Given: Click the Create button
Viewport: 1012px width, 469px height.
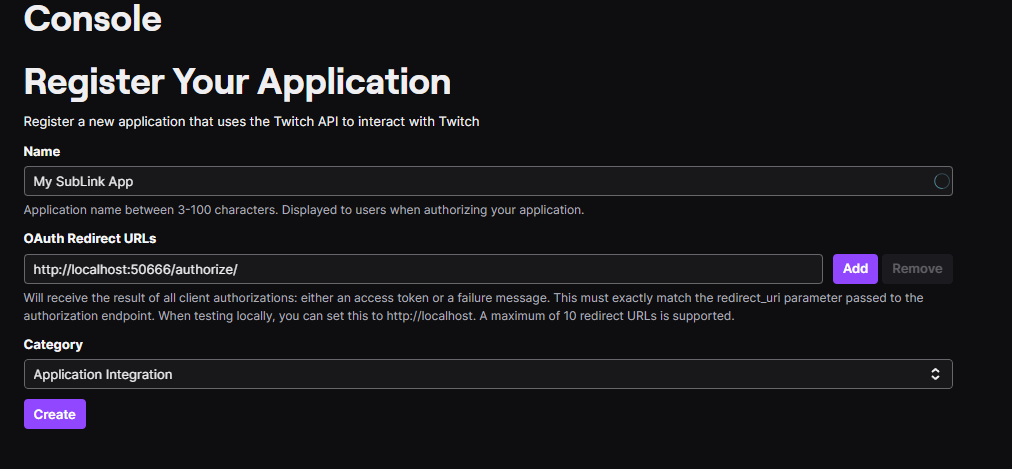Looking at the screenshot, I should coord(55,414).
